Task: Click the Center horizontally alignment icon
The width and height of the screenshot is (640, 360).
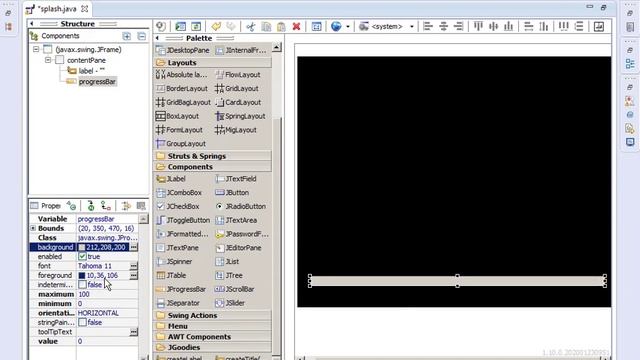Action: click(x=443, y=27)
